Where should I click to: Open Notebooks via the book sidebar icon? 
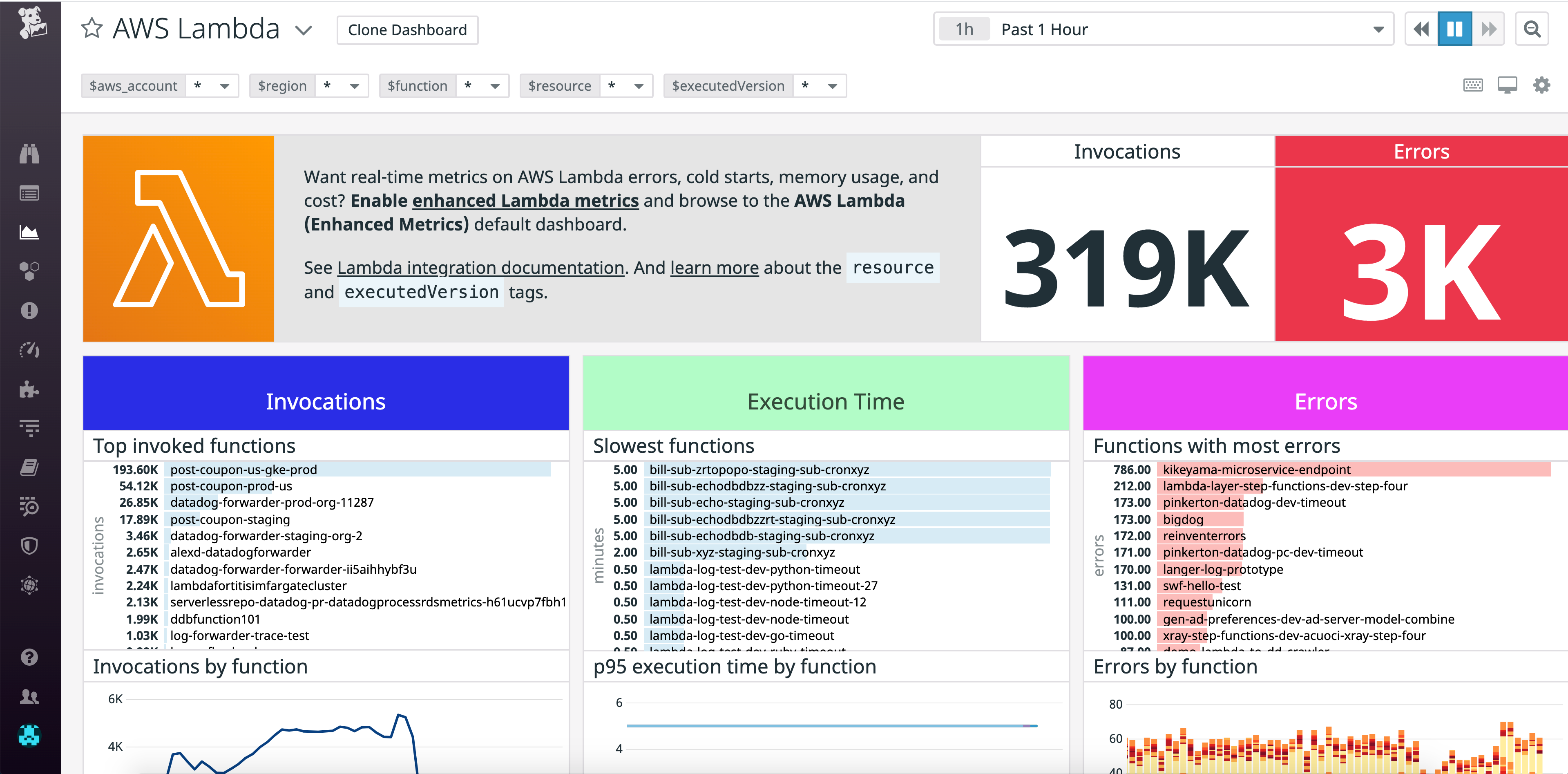(29, 467)
